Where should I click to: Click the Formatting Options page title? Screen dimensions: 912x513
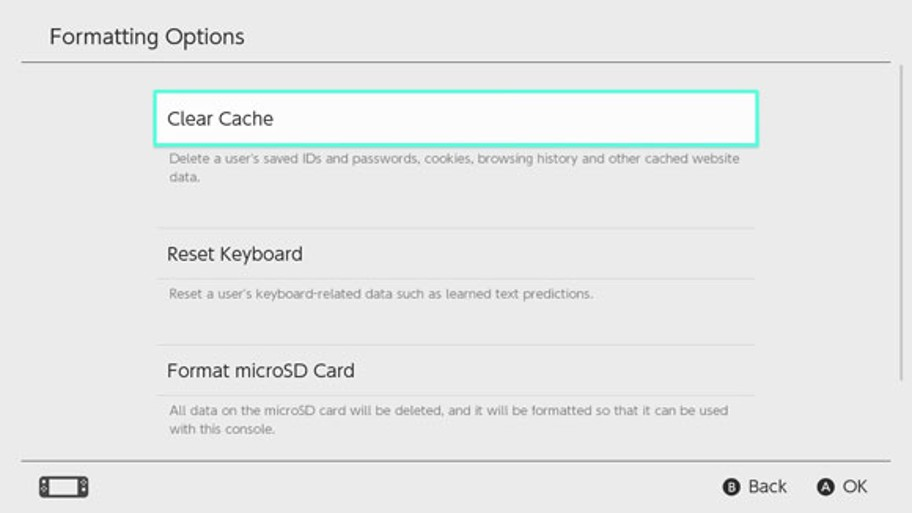(147, 37)
